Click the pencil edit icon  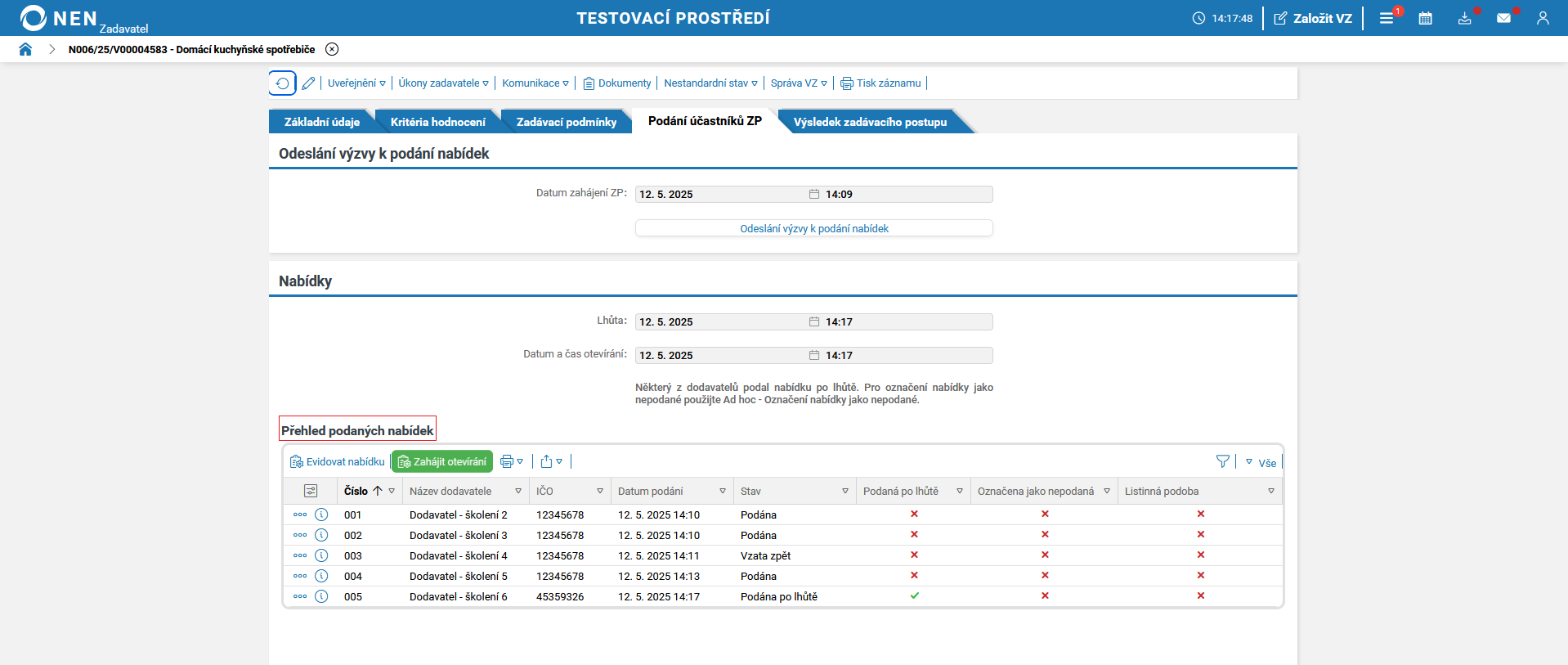[308, 83]
